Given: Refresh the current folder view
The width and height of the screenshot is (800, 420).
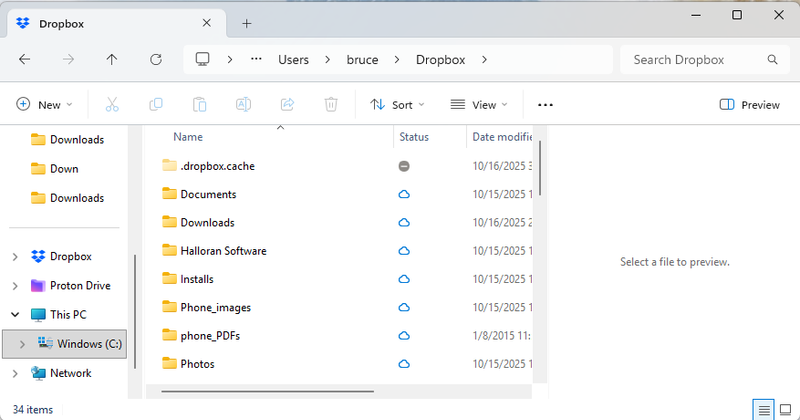Looking at the screenshot, I should (156, 60).
